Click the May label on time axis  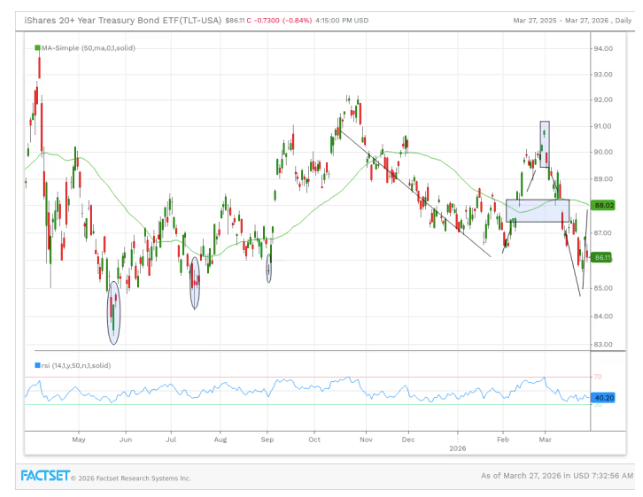click(x=79, y=440)
